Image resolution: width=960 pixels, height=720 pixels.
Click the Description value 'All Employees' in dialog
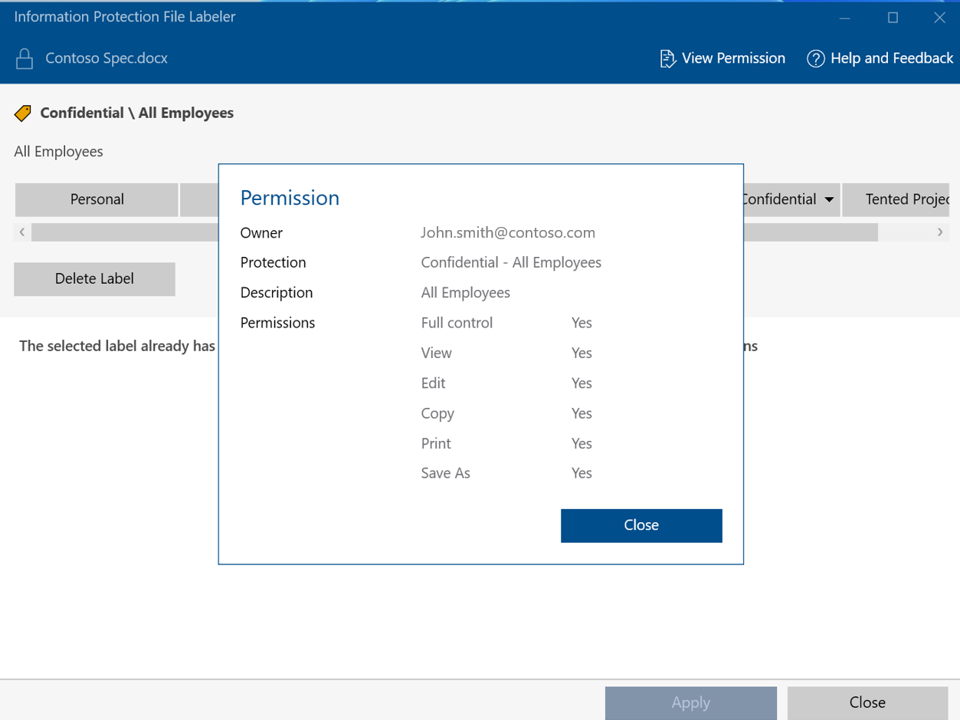[x=465, y=293]
